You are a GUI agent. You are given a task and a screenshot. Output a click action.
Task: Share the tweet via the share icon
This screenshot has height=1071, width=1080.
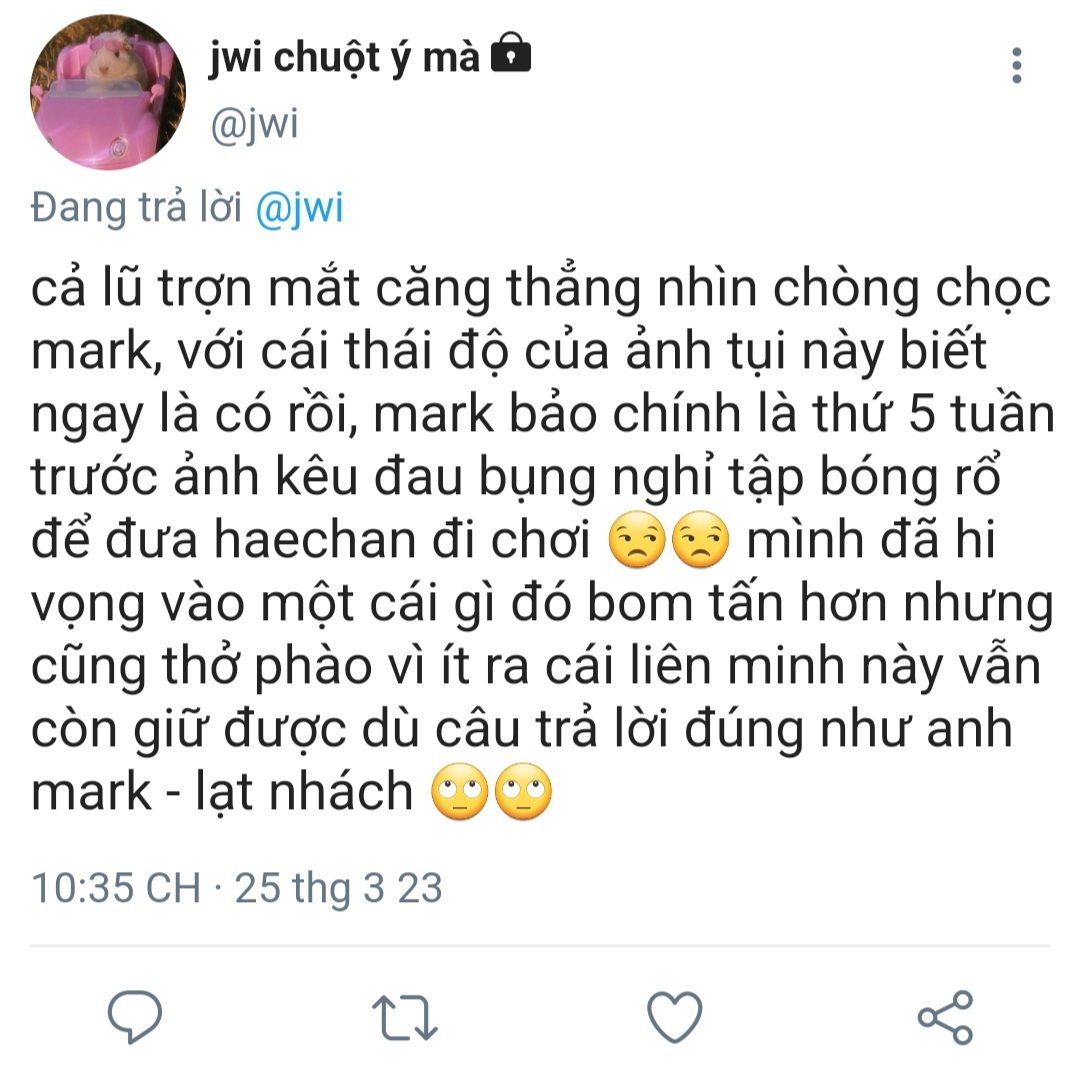[945, 1017]
